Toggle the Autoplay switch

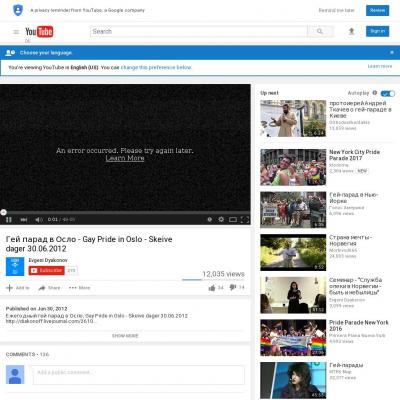[388, 93]
